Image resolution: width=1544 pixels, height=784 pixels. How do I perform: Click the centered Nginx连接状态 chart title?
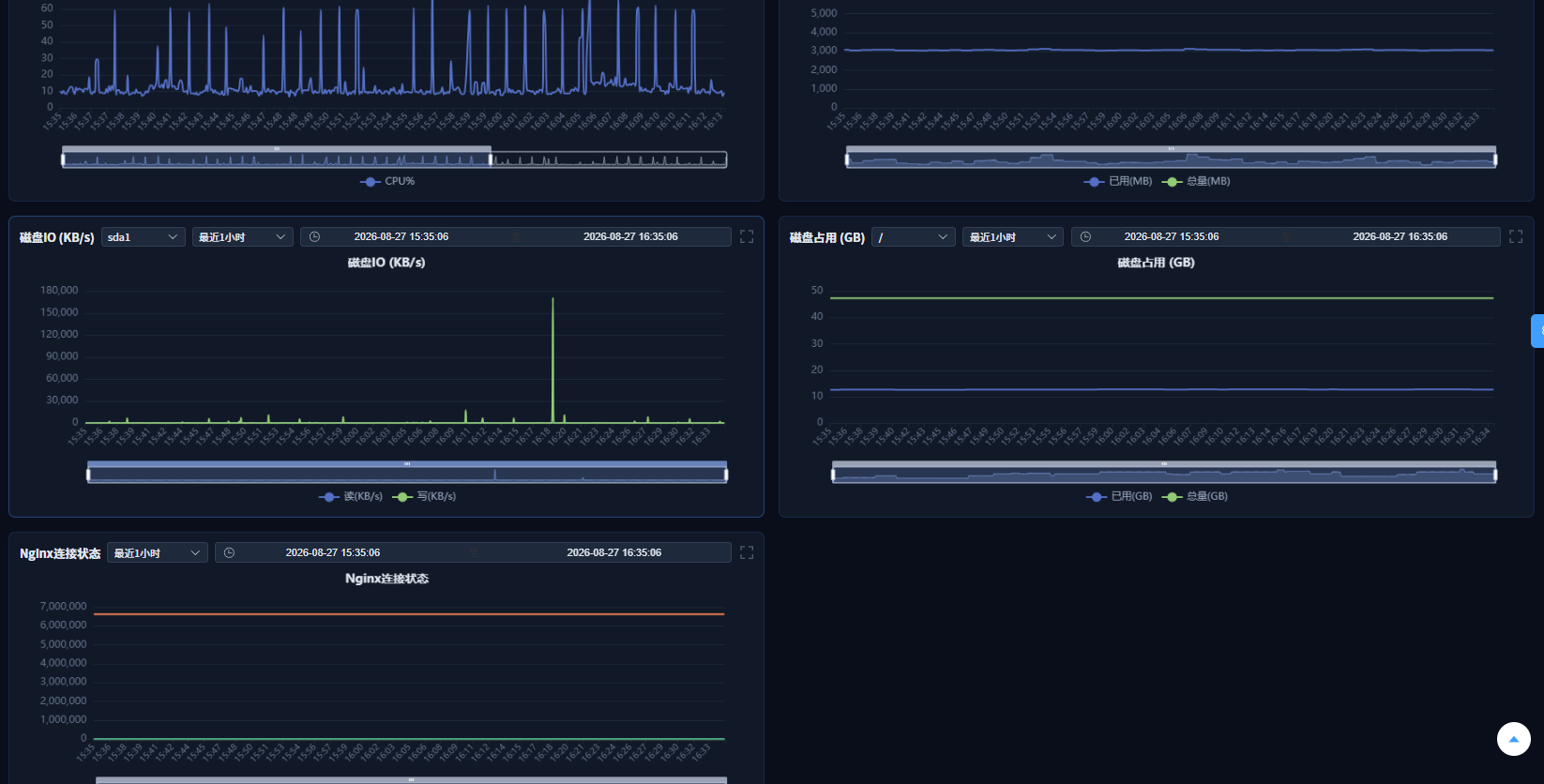pyautogui.click(x=386, y=579)
